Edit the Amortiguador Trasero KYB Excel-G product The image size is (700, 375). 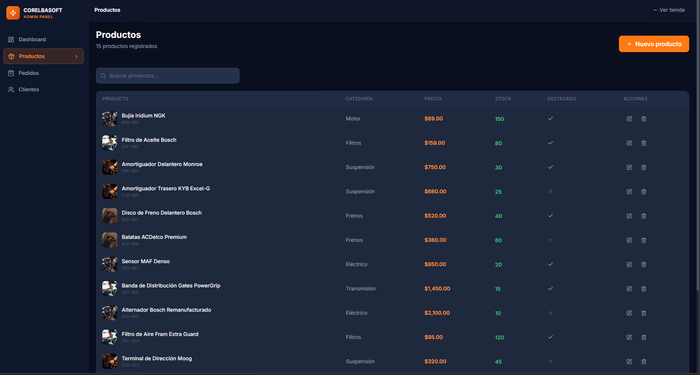[x=629, y=192]
